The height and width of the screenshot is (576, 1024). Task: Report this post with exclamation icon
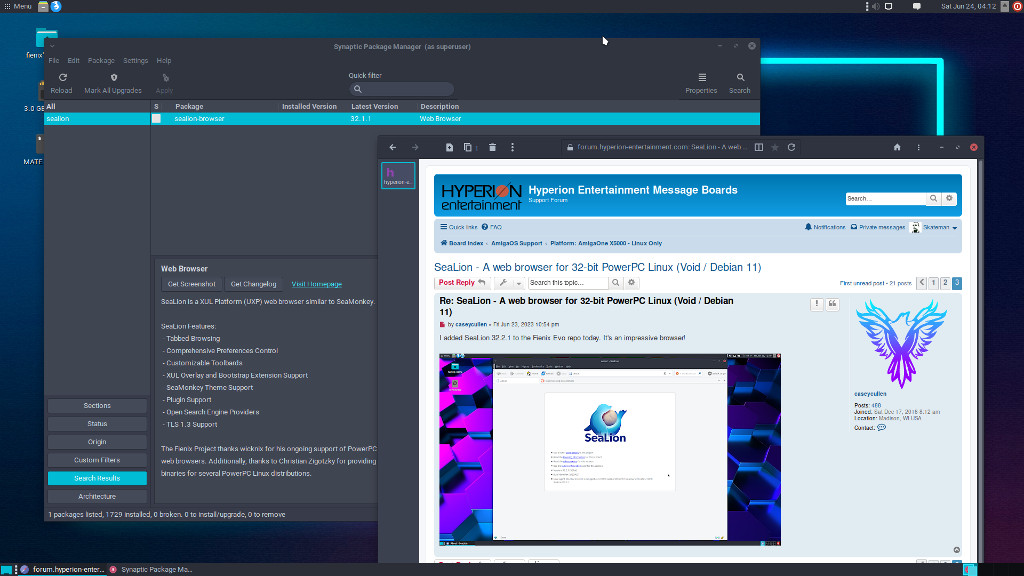(x=816, y=304)
